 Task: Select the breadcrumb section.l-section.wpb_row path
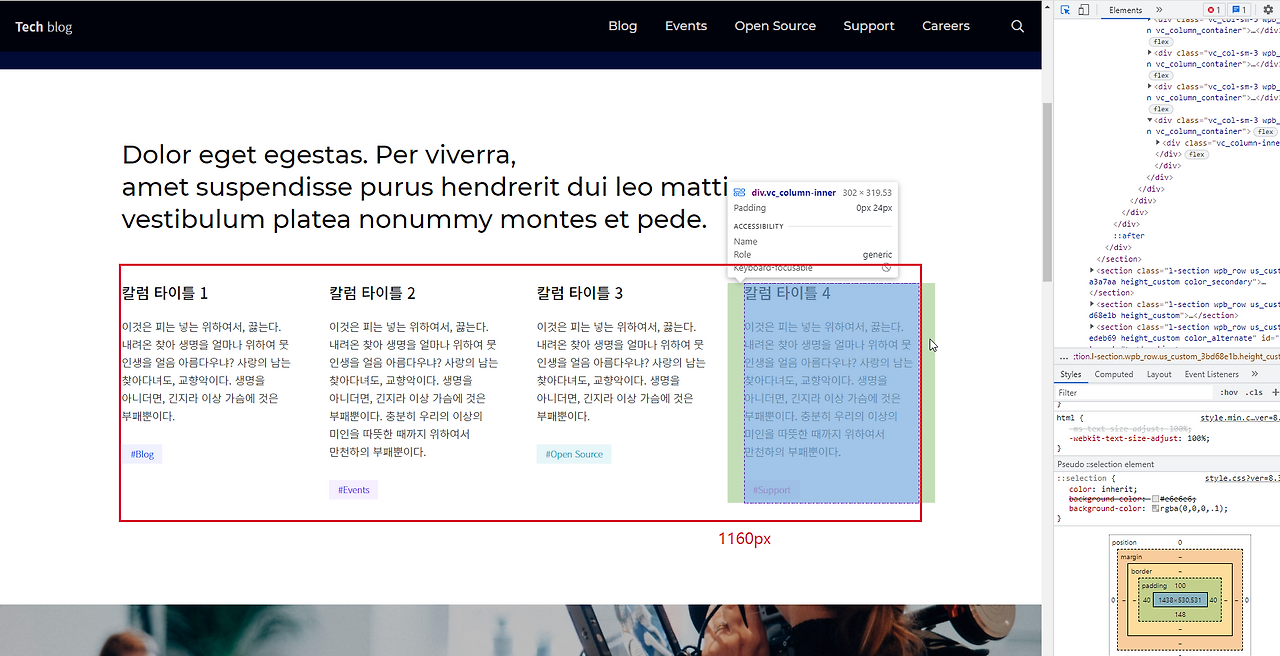point(1176,356)
